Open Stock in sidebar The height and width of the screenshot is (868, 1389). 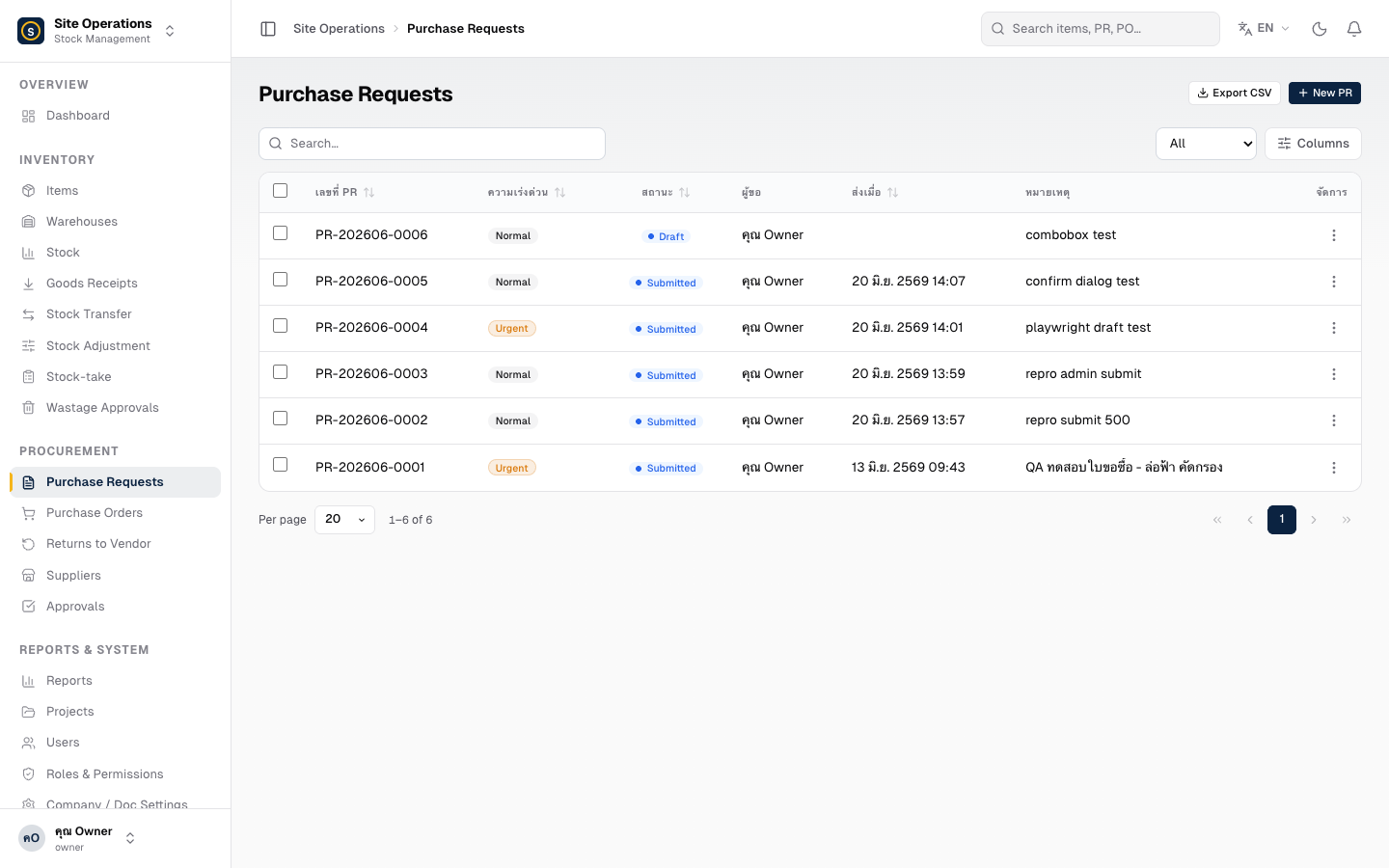[x=115, y=253]
